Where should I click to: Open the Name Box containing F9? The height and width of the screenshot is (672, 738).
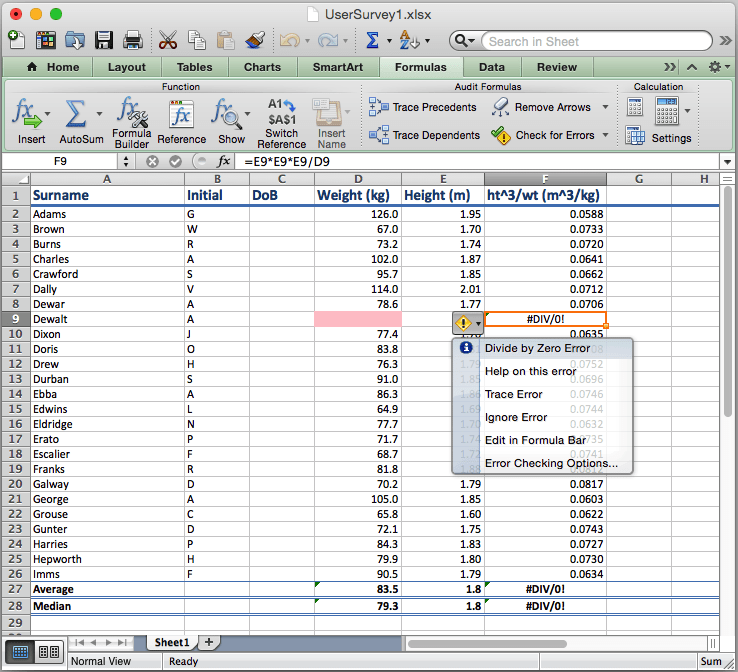(60, 161)
